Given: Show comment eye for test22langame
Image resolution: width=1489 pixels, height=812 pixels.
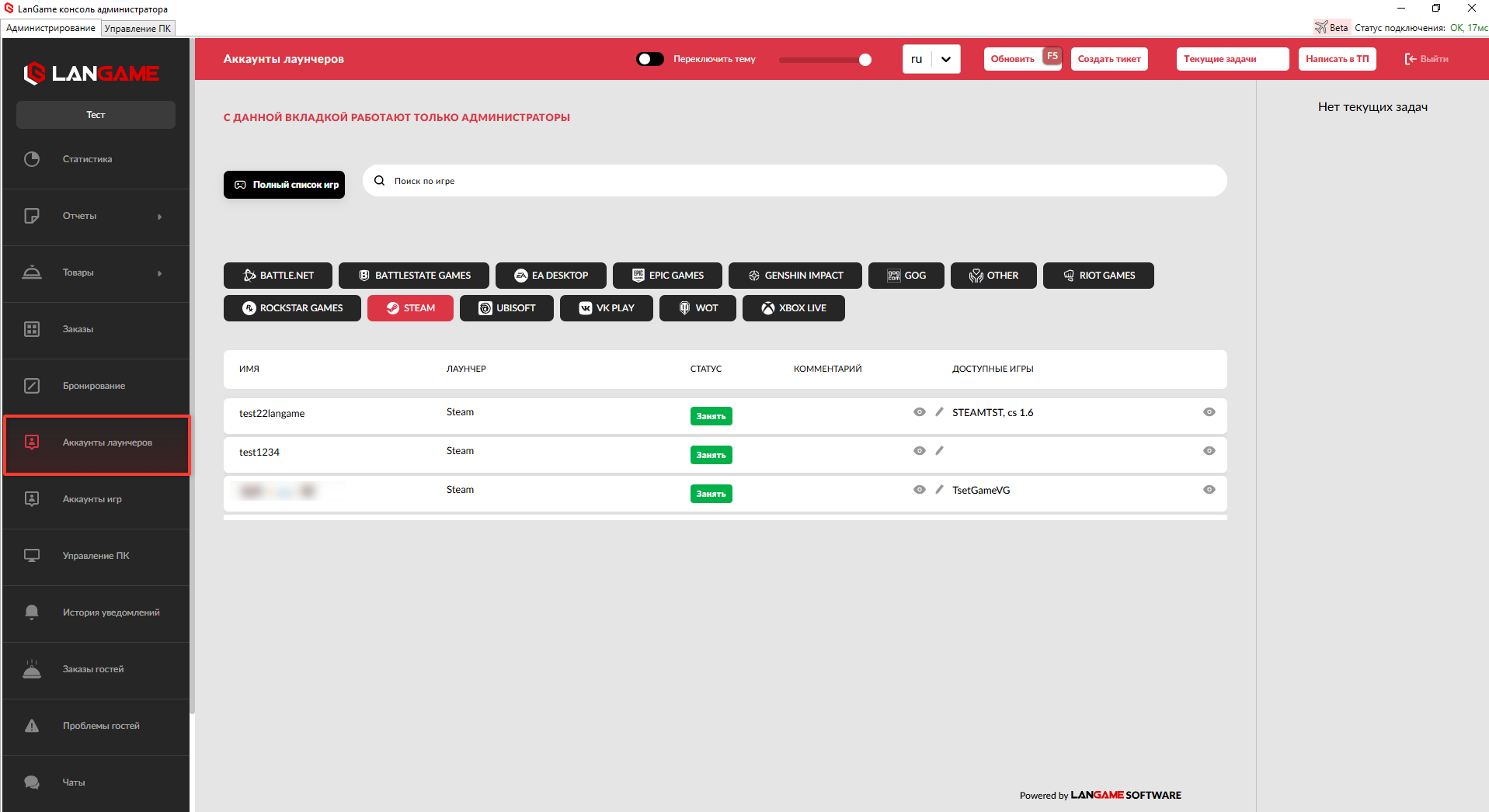Looking at the screenshot, I should click(920, 412).
